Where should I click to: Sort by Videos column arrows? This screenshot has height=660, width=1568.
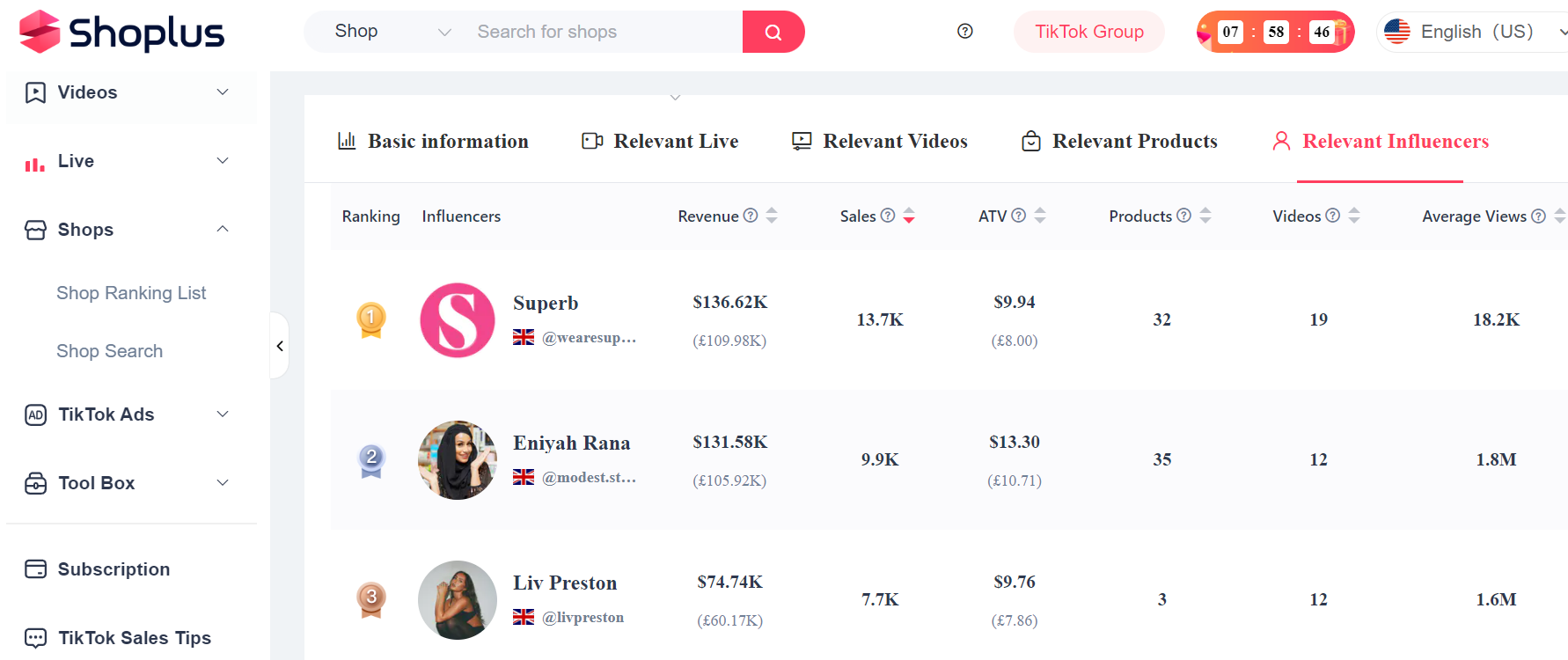(1354, 216)
